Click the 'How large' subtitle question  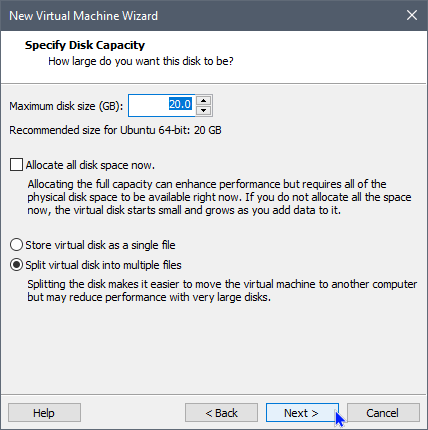[141, 61]
